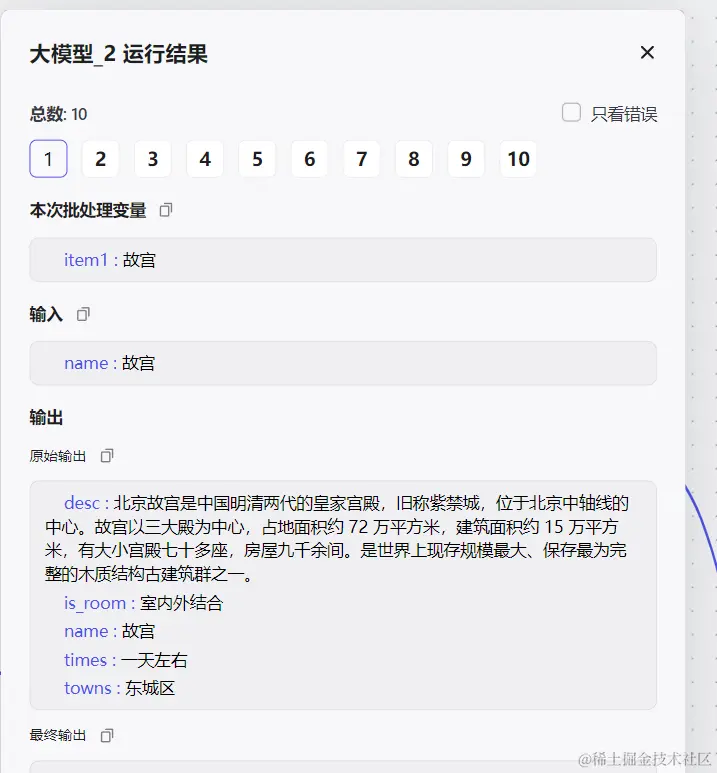Switch to result page 3
This screenshot has width=717, height=773.
click(153, 159)
